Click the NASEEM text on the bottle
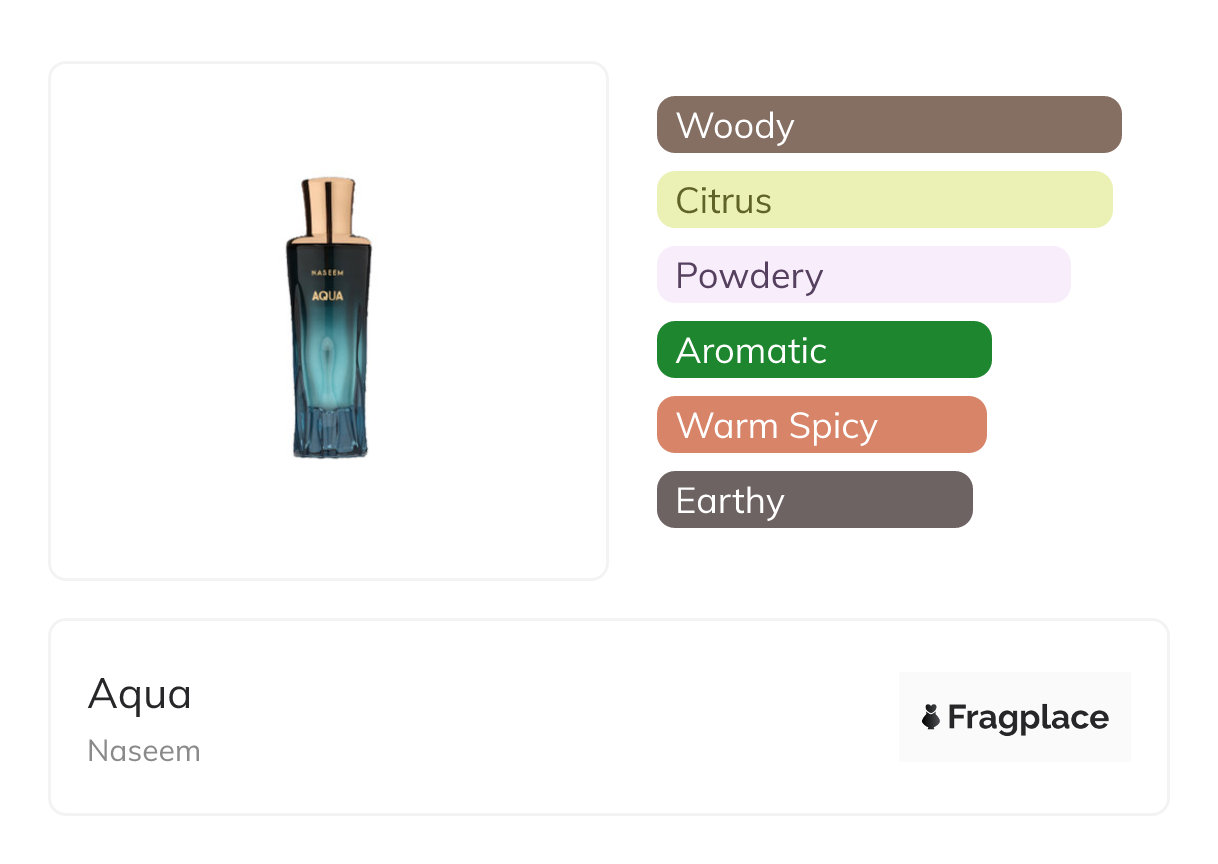Viewport: 1218px width, 864px height. point(328,272)
